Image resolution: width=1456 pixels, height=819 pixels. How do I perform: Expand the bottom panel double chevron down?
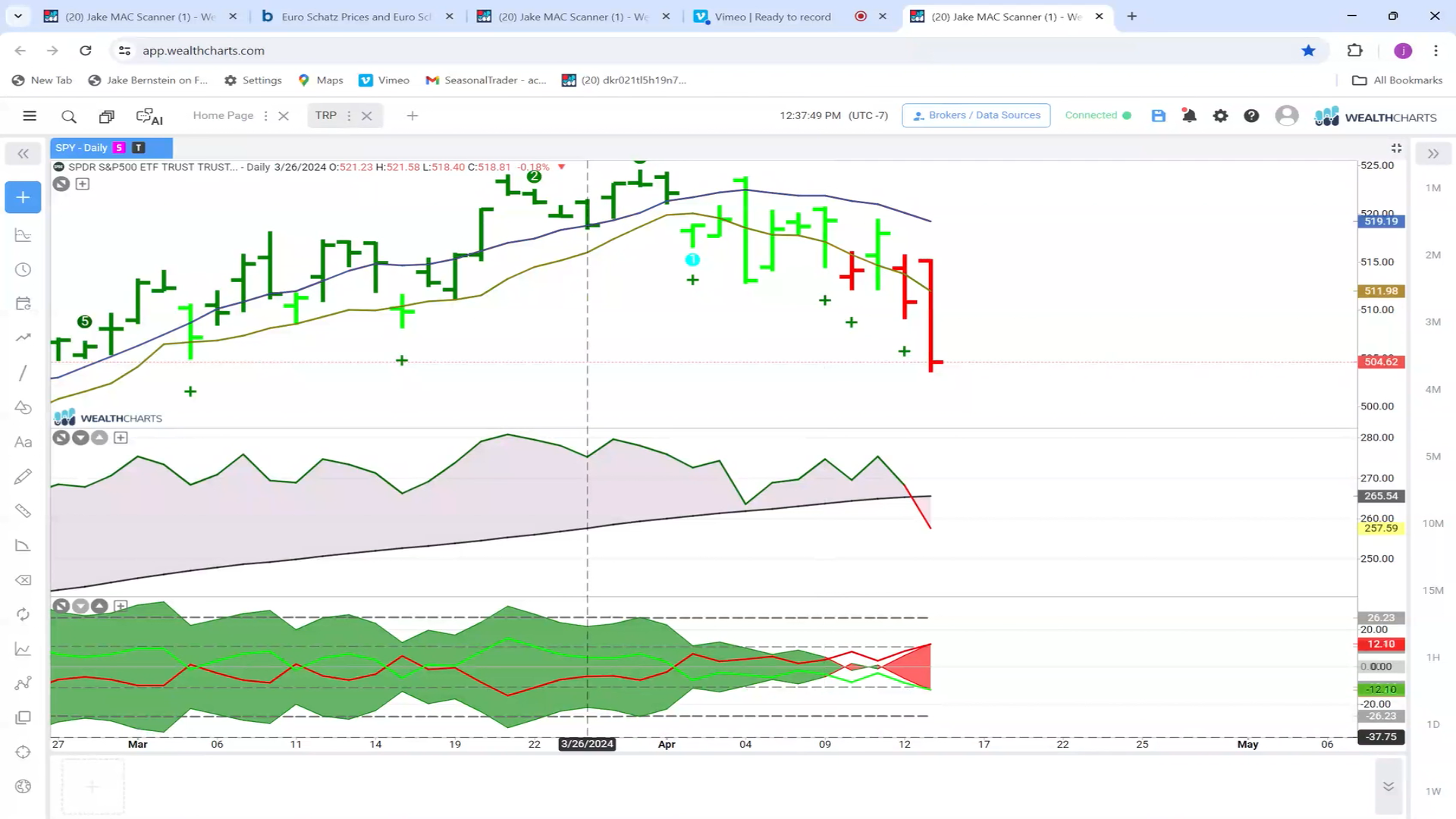pyautogui.click(x=1389, y=786)
